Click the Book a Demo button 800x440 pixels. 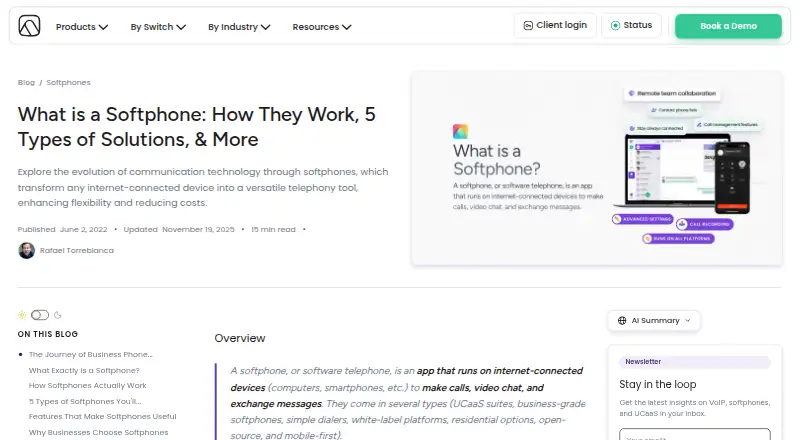pyautogui.click(x=728, y=26)
